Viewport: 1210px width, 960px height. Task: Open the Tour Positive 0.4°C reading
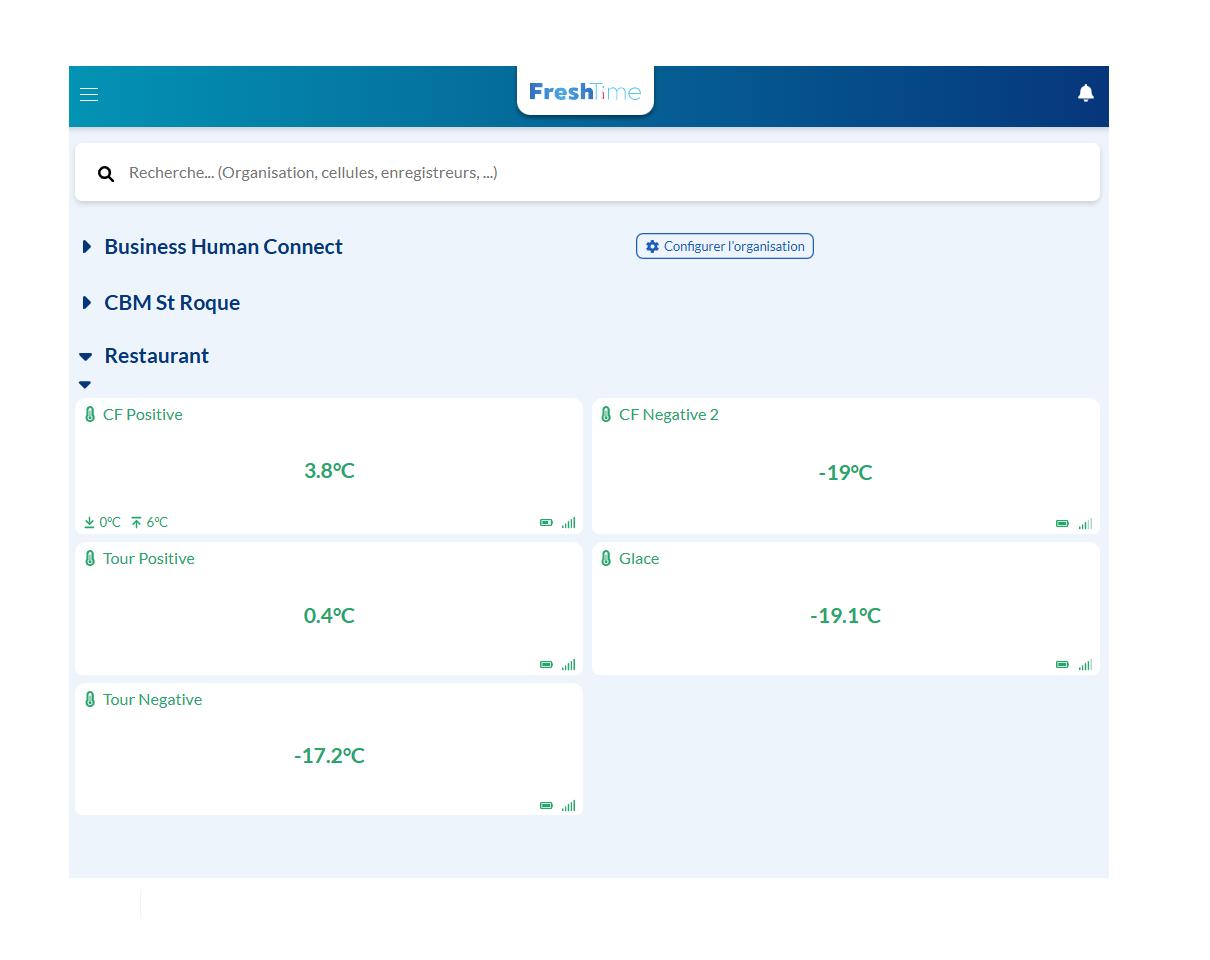(329, 616)
